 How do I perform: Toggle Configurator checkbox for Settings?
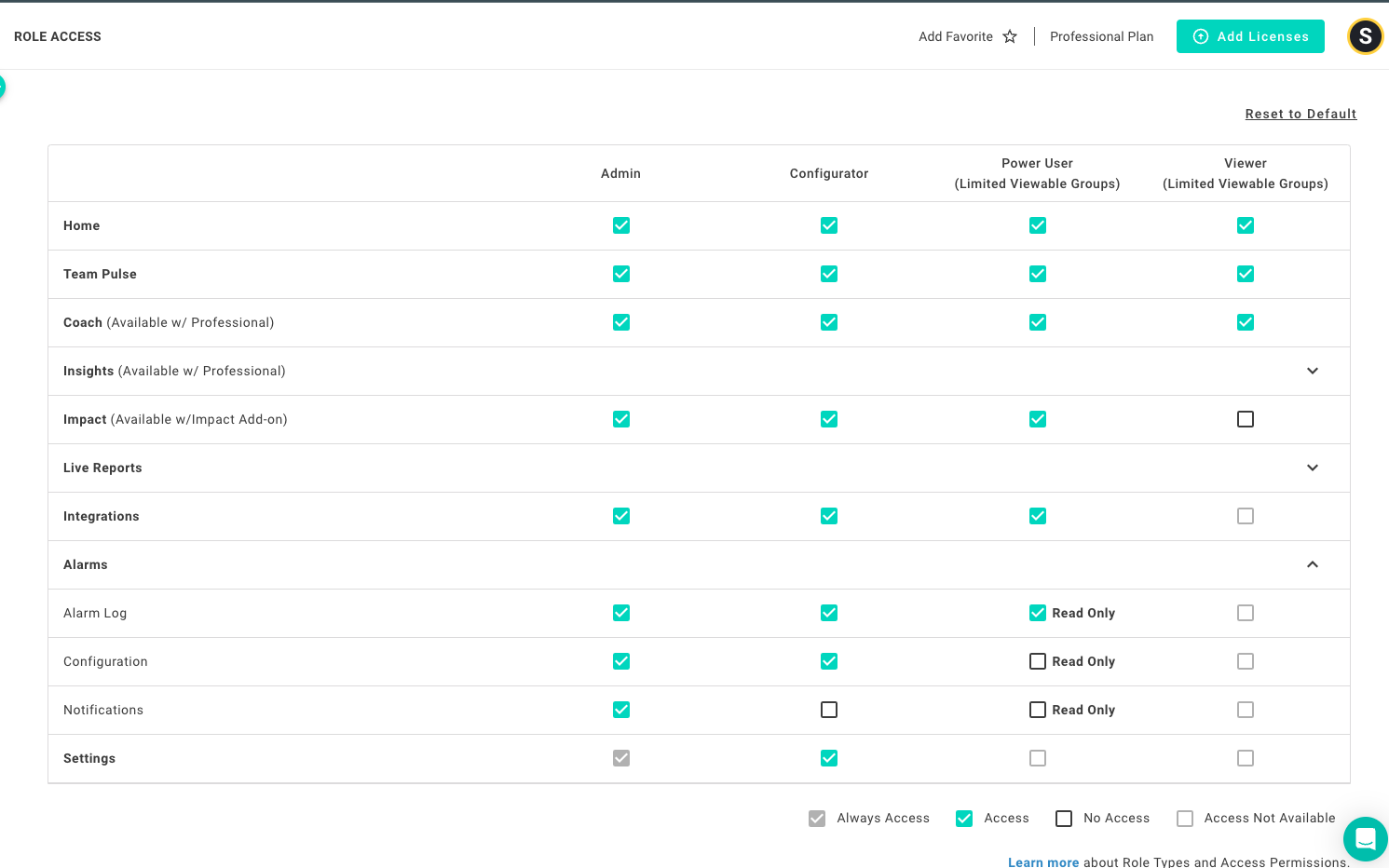829,758
